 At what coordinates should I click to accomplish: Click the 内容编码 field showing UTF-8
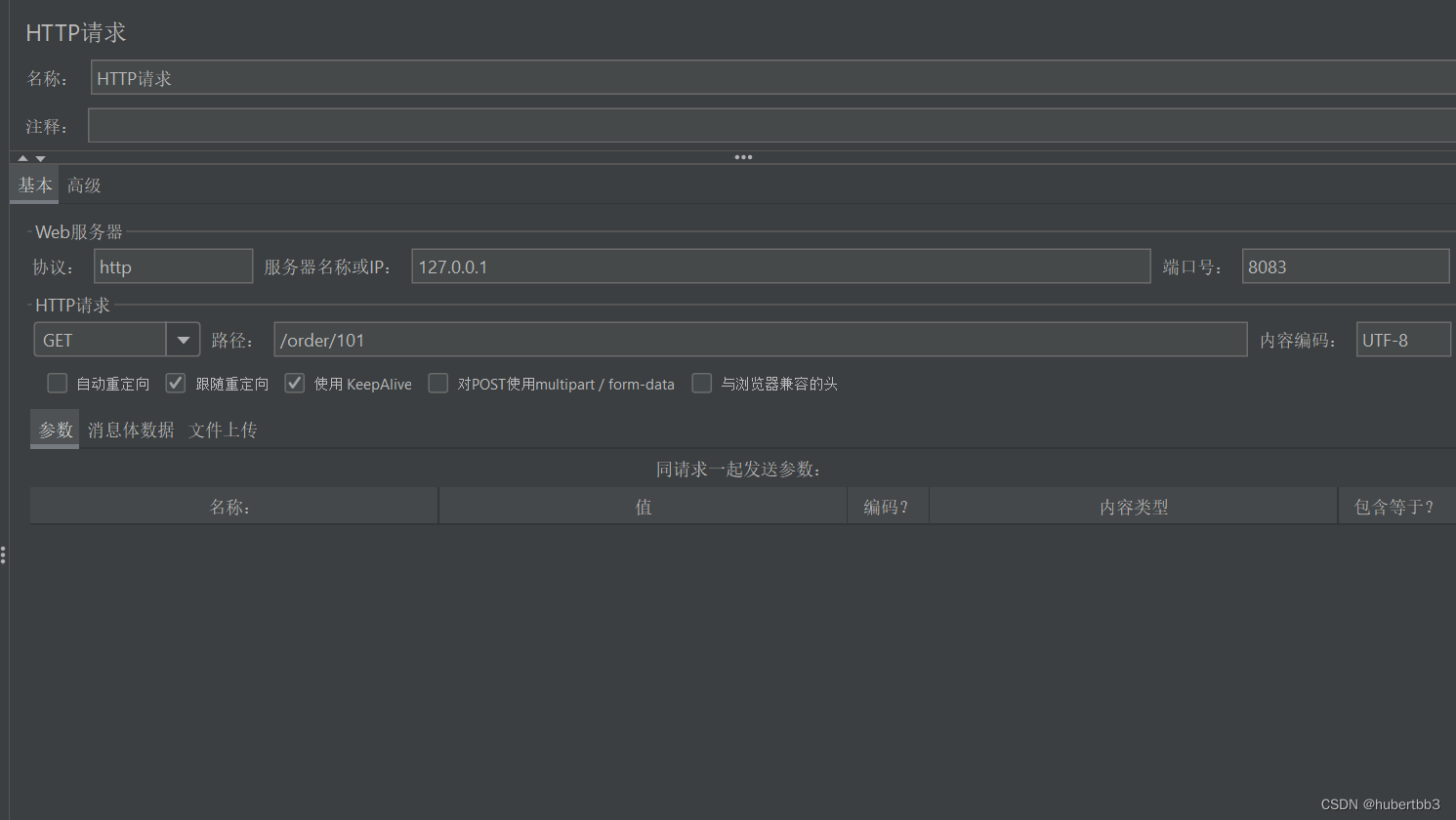click(1403, 340)
